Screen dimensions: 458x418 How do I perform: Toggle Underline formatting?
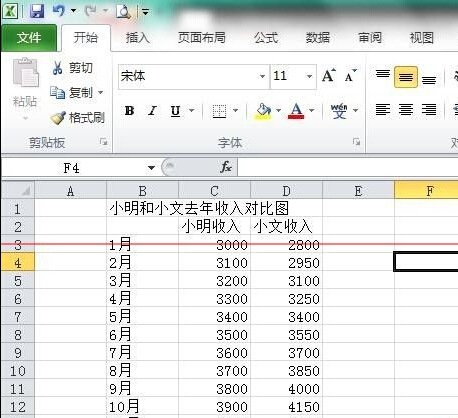tap(175, 110)
